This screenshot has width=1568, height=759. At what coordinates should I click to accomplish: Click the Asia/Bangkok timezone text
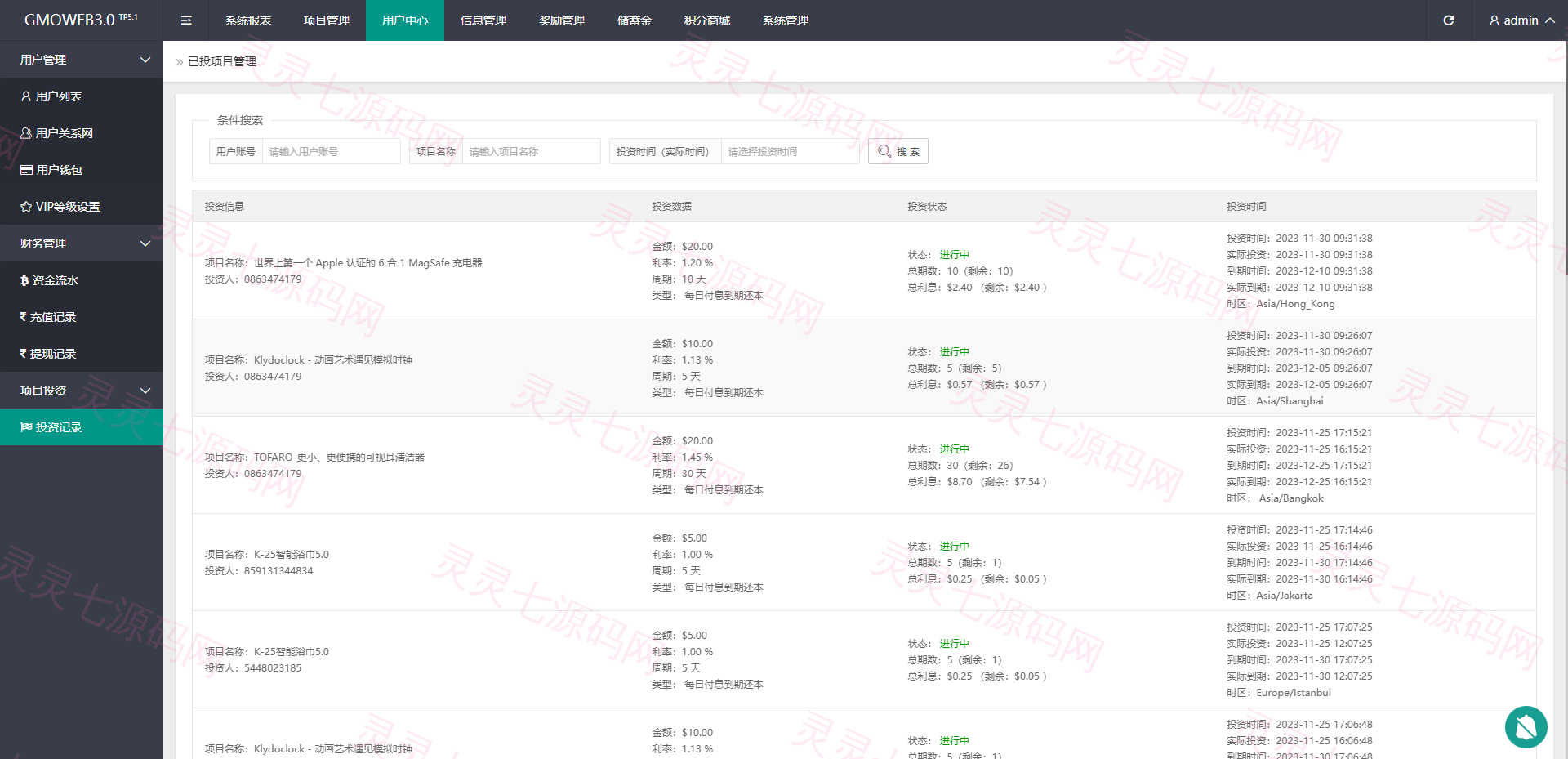pos(1291,498)
